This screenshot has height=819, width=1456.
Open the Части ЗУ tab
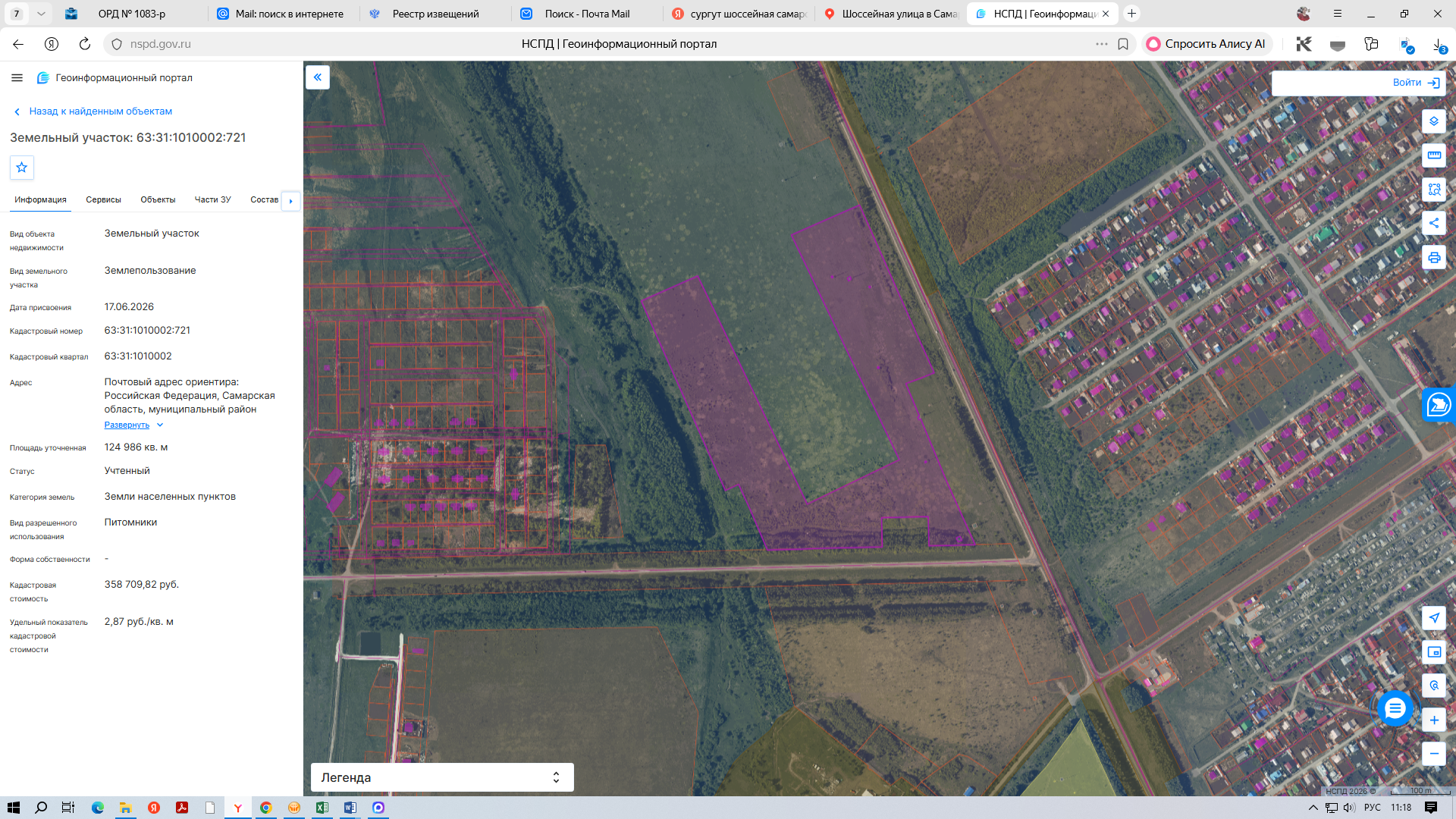pyautogui.click(x=212, y=200)
